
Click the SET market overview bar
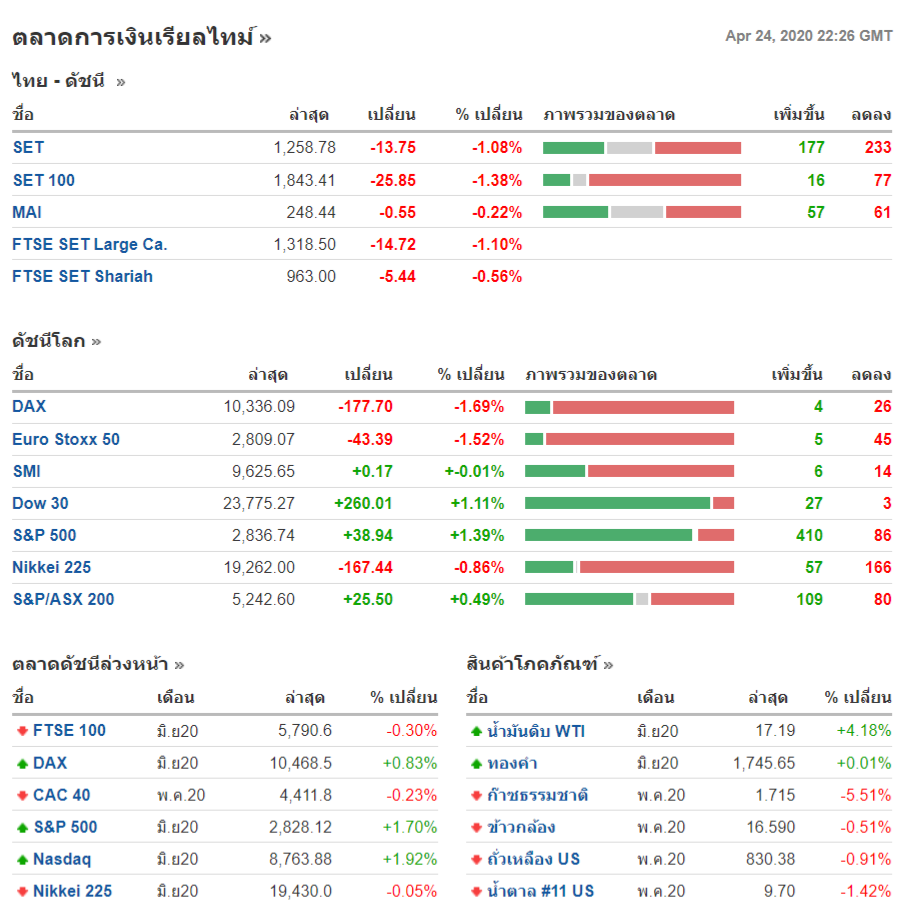point(641,148)
